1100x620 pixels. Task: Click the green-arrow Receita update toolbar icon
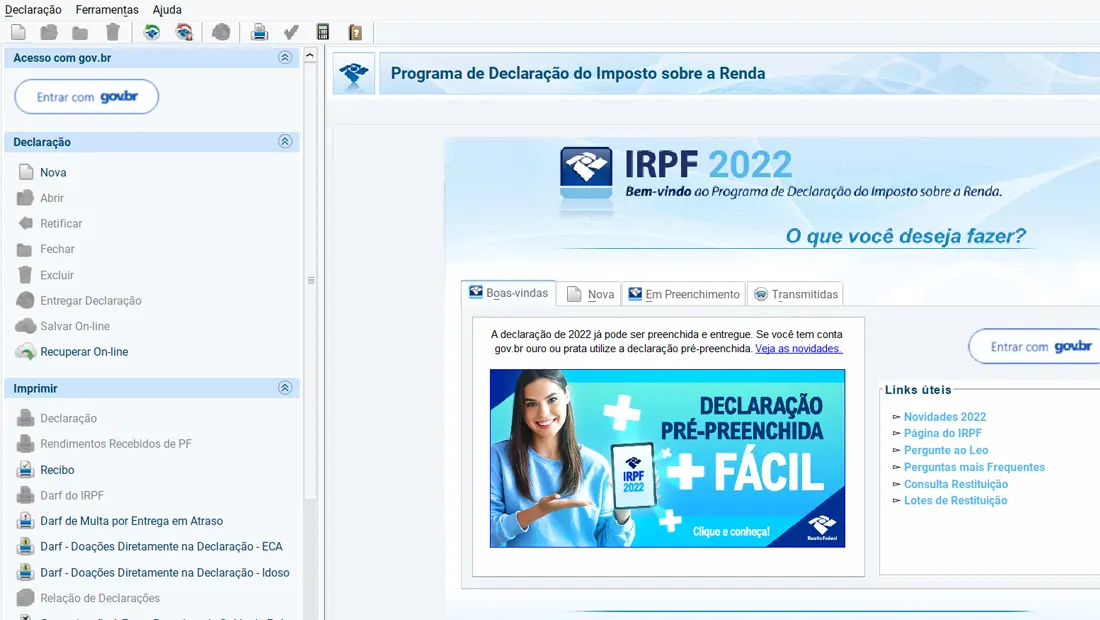pyautogui.click(x=152, y=32)
